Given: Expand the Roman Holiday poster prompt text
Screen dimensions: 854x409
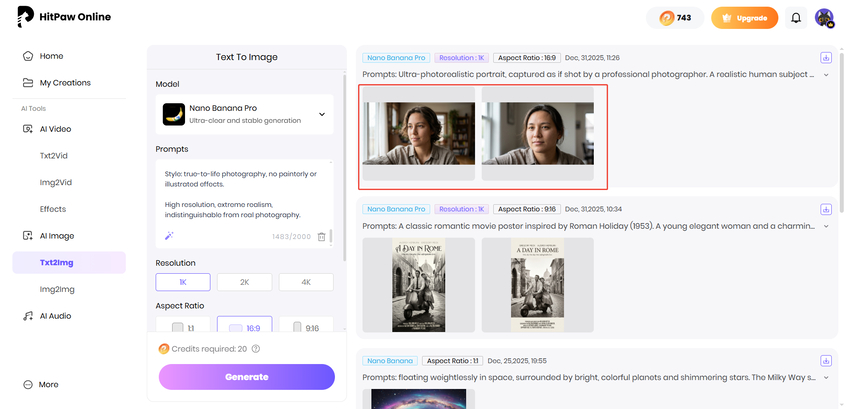Looking at the screenshot, I should pos(826,226).
